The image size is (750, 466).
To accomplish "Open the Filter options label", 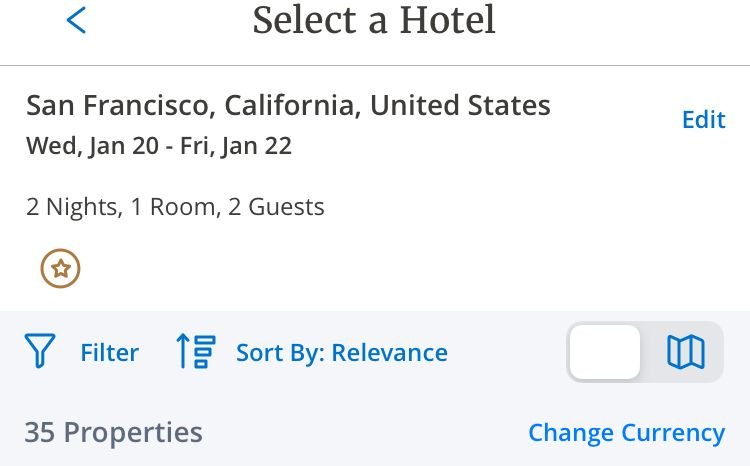I will (110, 353).
